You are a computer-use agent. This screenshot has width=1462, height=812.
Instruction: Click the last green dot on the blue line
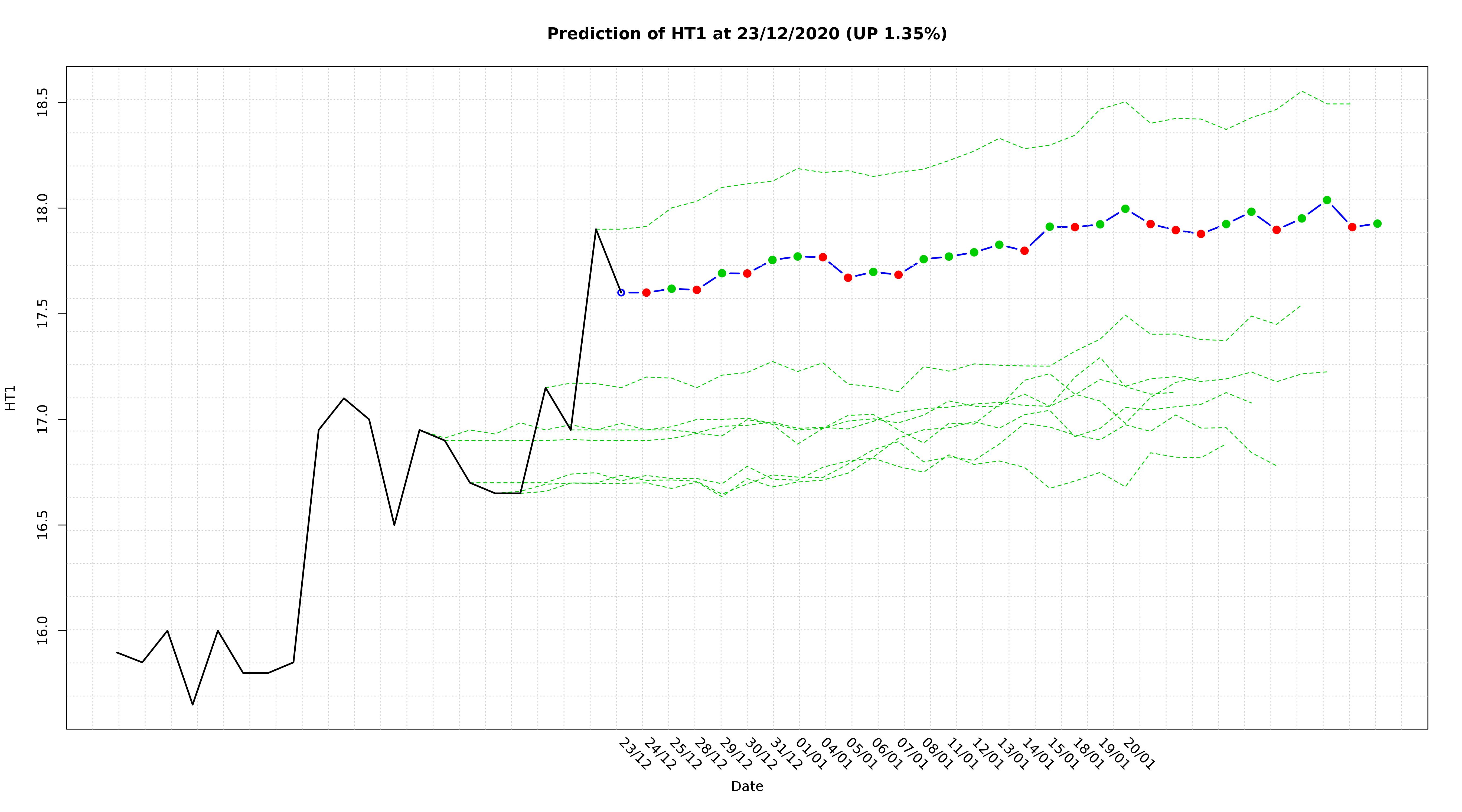pos(1378,224)
